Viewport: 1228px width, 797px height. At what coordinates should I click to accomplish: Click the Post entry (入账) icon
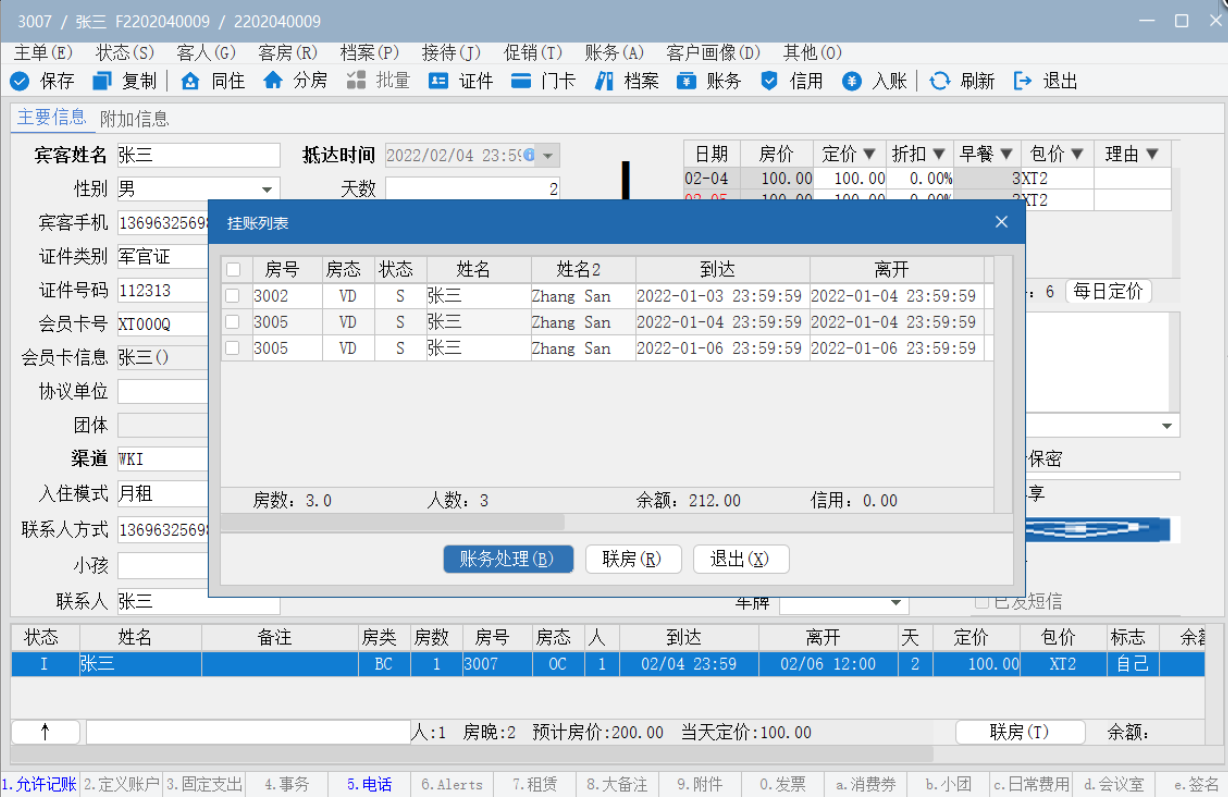tap(852, 81)
